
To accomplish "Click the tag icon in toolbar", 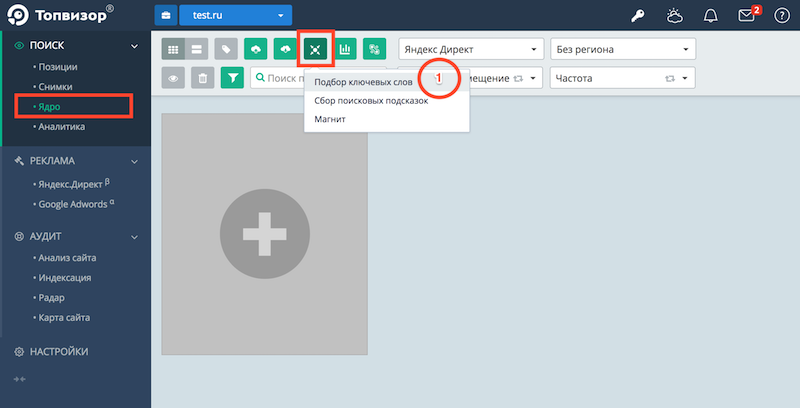I will (x=226, y=49).
